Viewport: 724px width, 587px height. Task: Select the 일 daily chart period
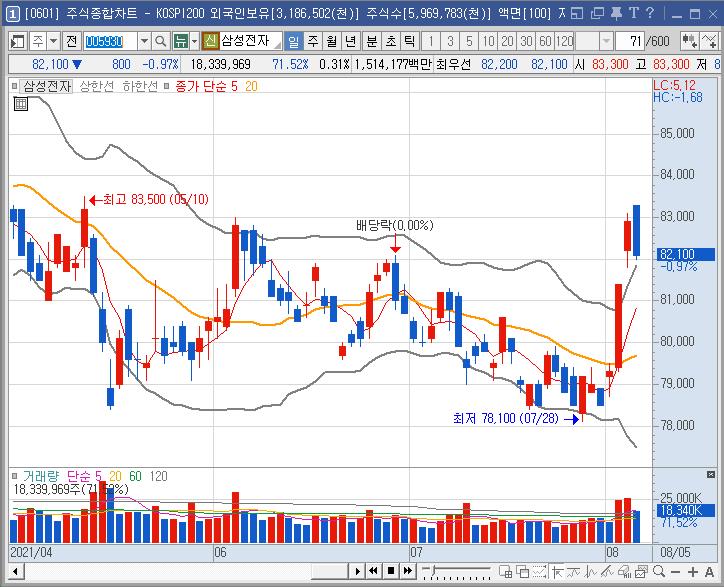293,42
